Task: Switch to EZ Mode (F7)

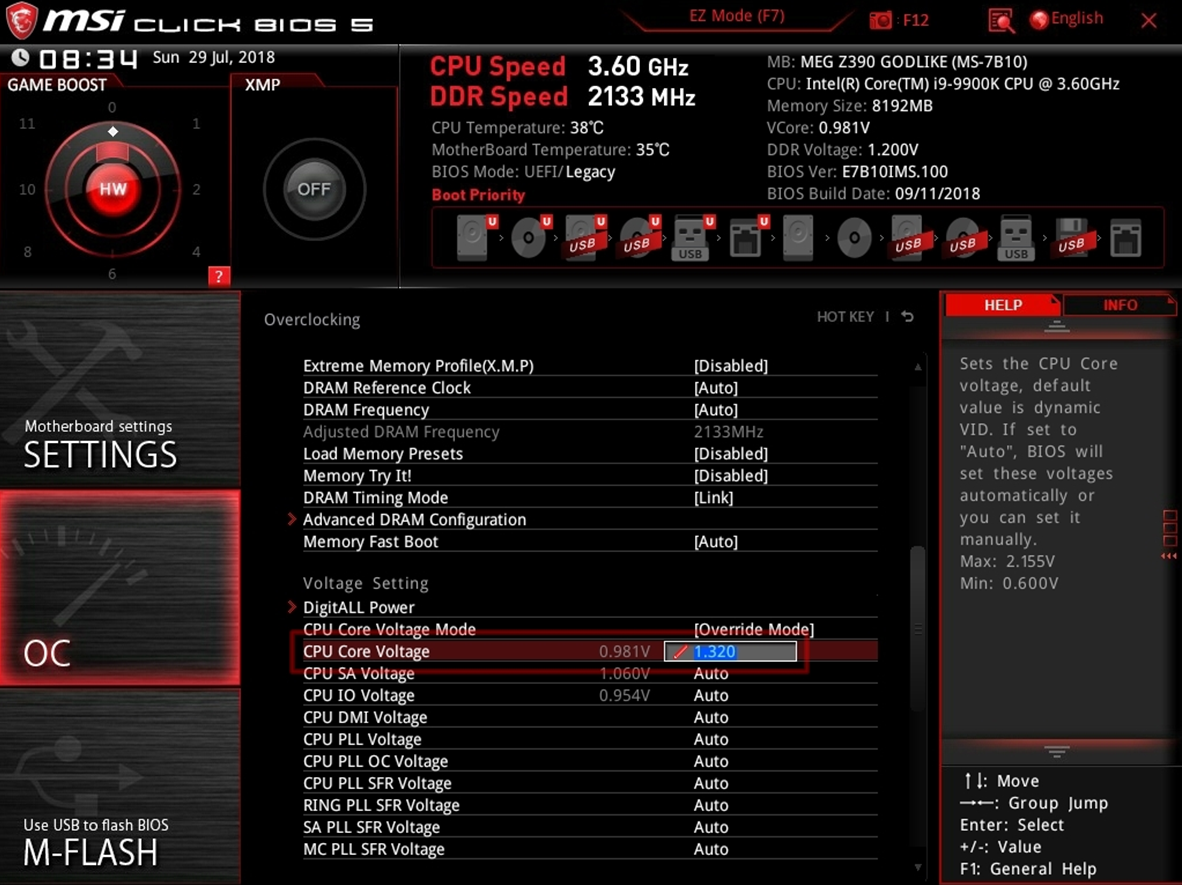Action: 736,16
